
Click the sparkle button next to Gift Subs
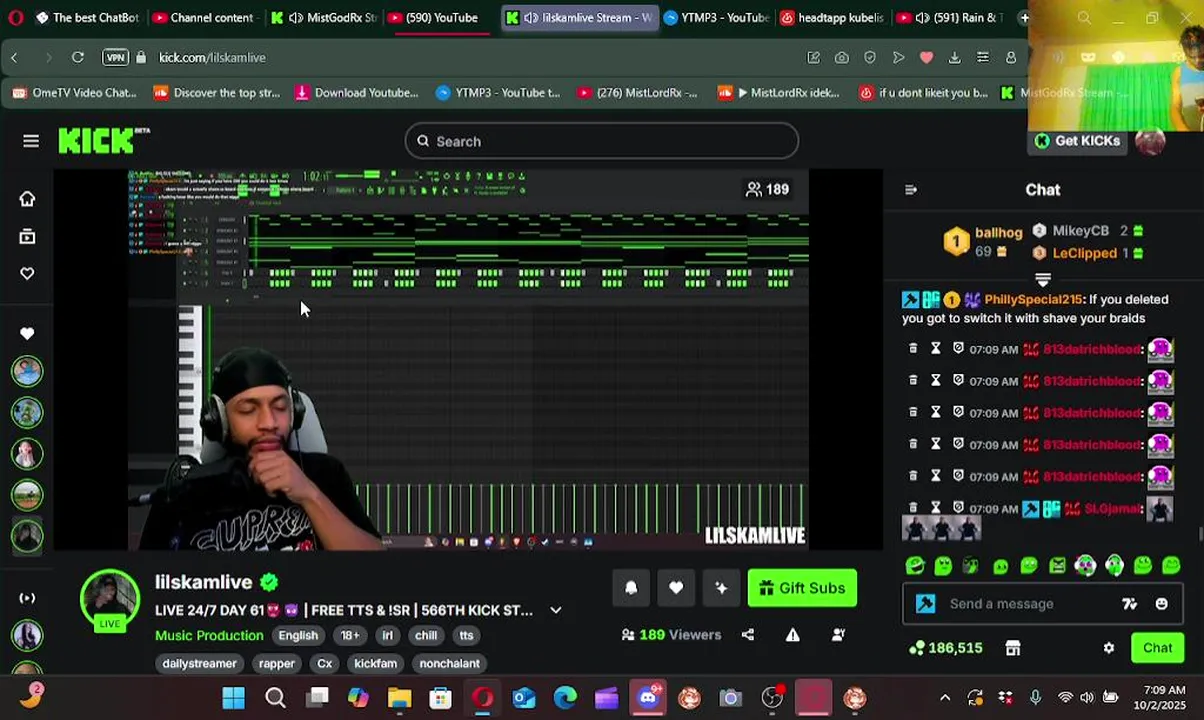tap(721, 588)
